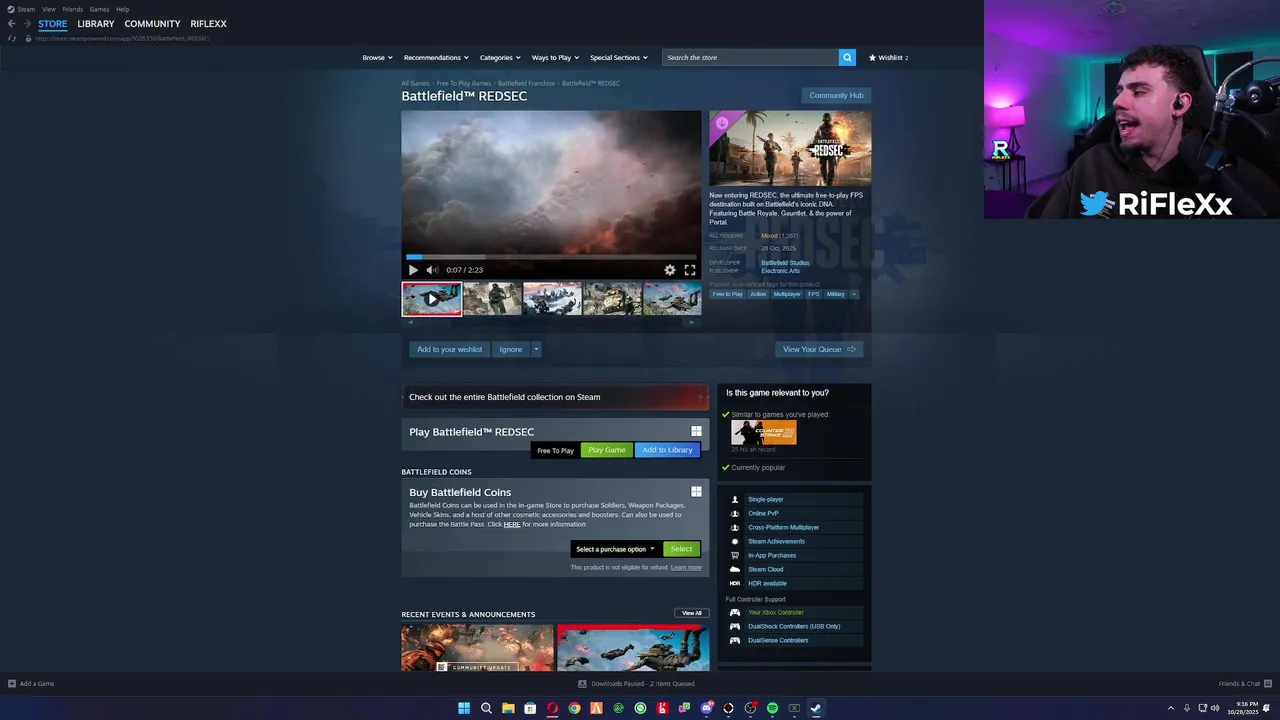
Task: Expand the Browse store menu
Action: [x=377, y=57]
